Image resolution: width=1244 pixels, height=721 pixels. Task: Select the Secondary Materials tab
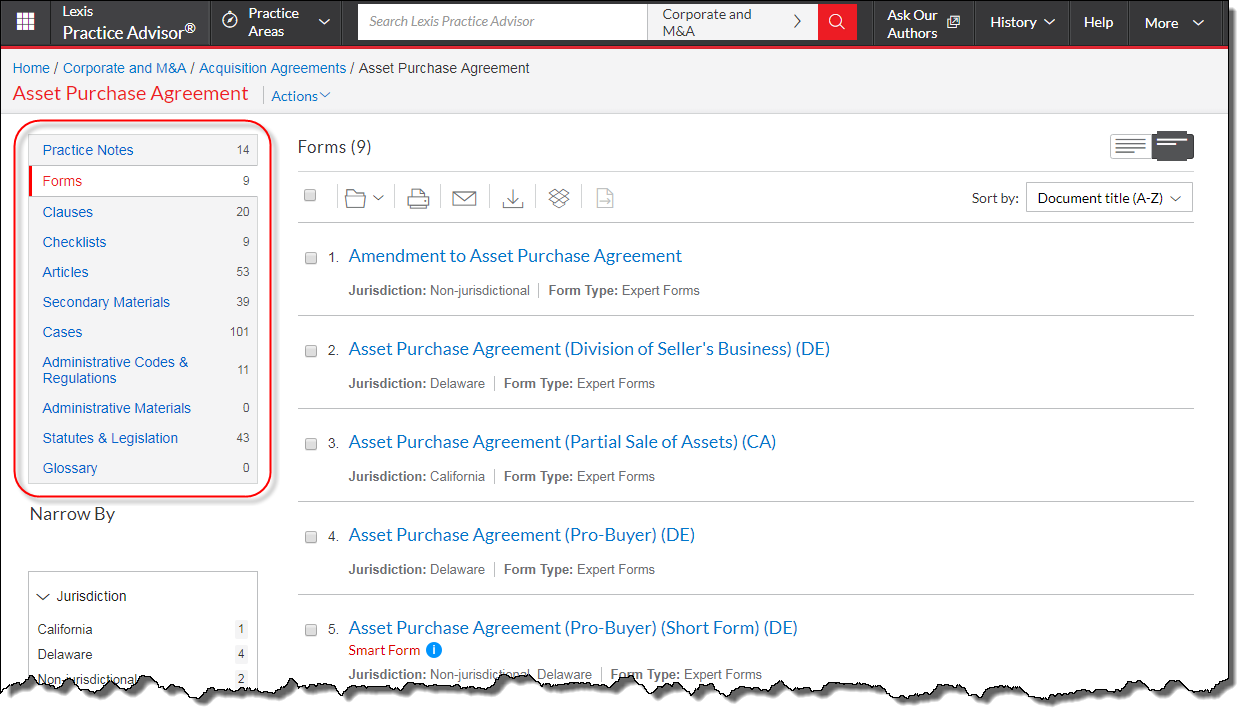tap(143, 302)
